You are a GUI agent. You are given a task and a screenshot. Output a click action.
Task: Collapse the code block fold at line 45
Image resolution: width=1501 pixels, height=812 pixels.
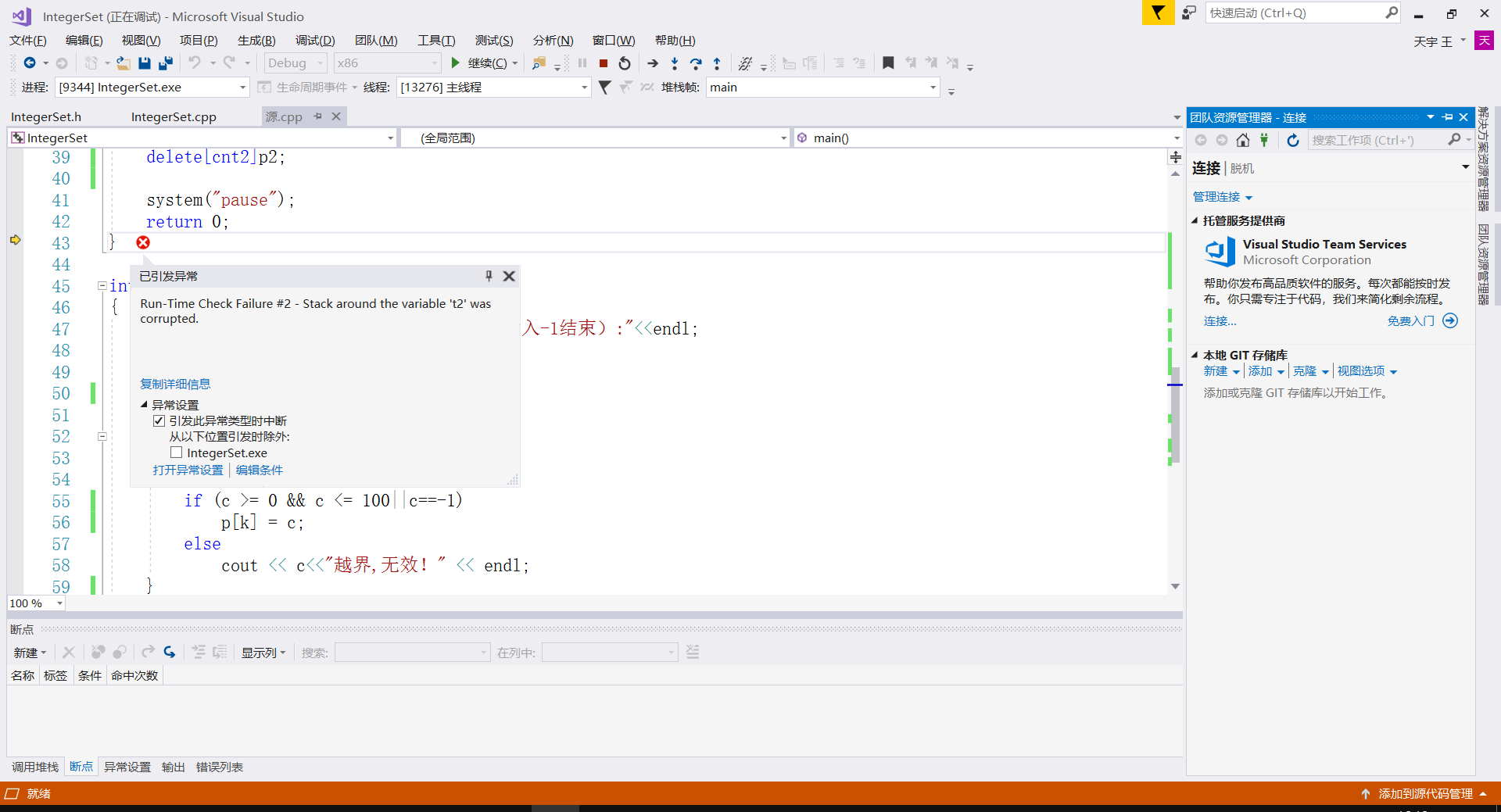102,286
